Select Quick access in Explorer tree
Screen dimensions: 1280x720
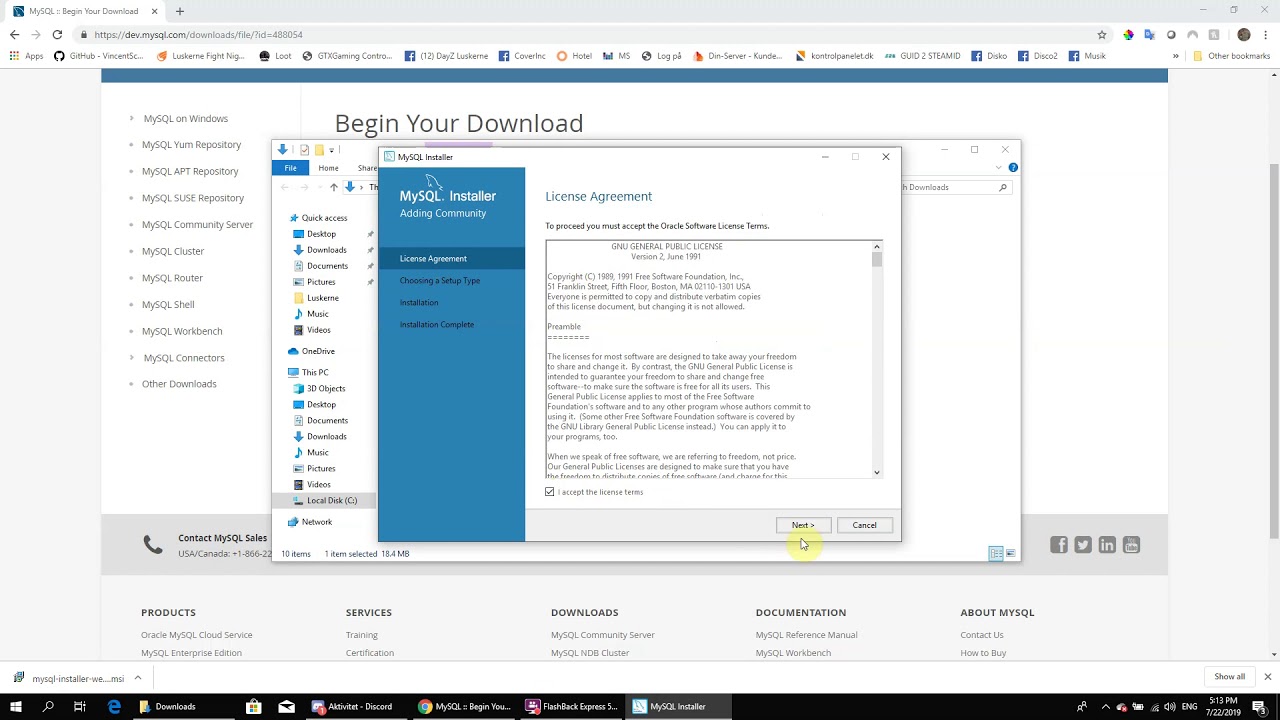pyautogui.click(x=324, y=218)
